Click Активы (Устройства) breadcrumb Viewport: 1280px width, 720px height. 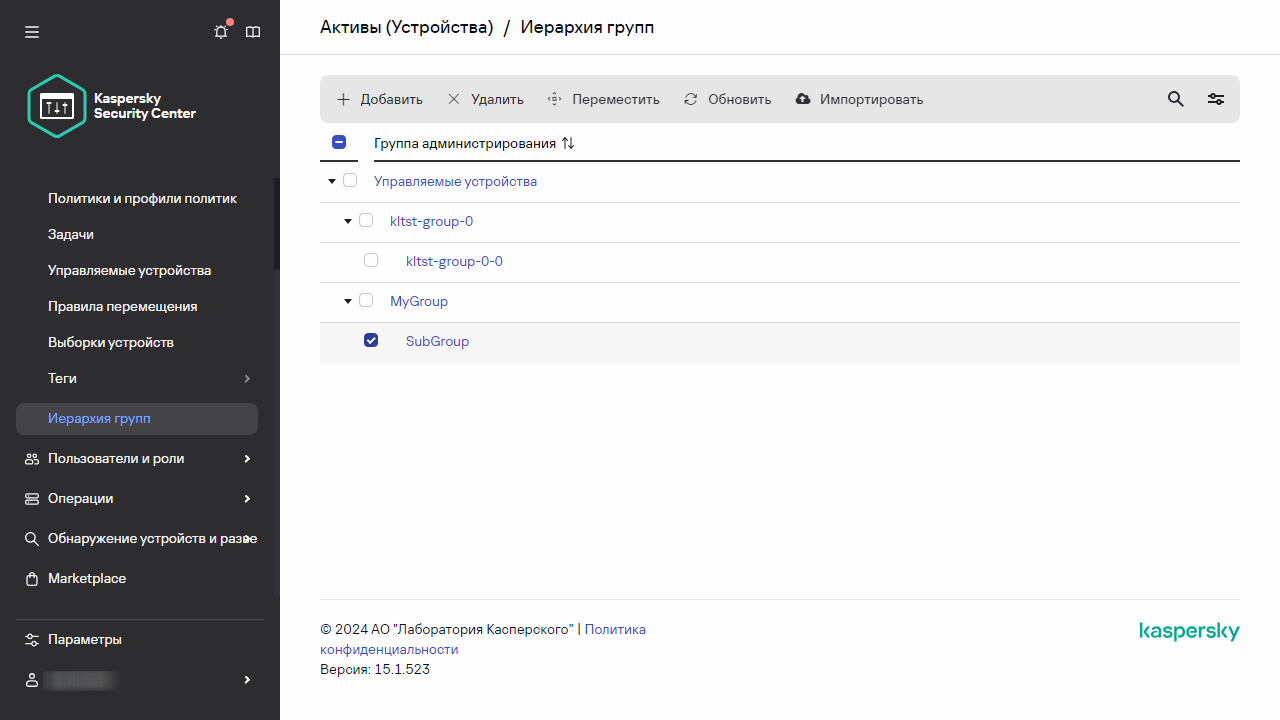(x=406, y=27)
